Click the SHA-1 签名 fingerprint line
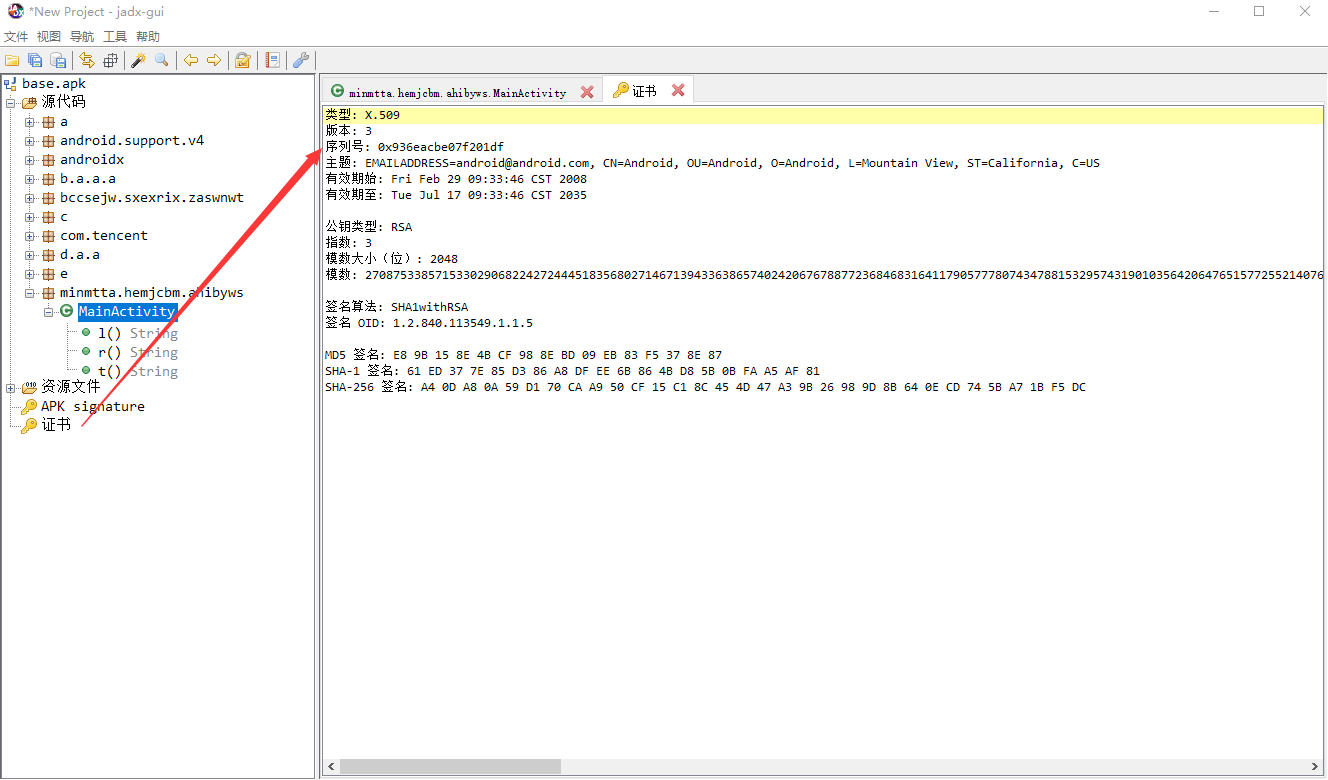The height and width of the screenshot is (780, 1328). click(572, 371)
